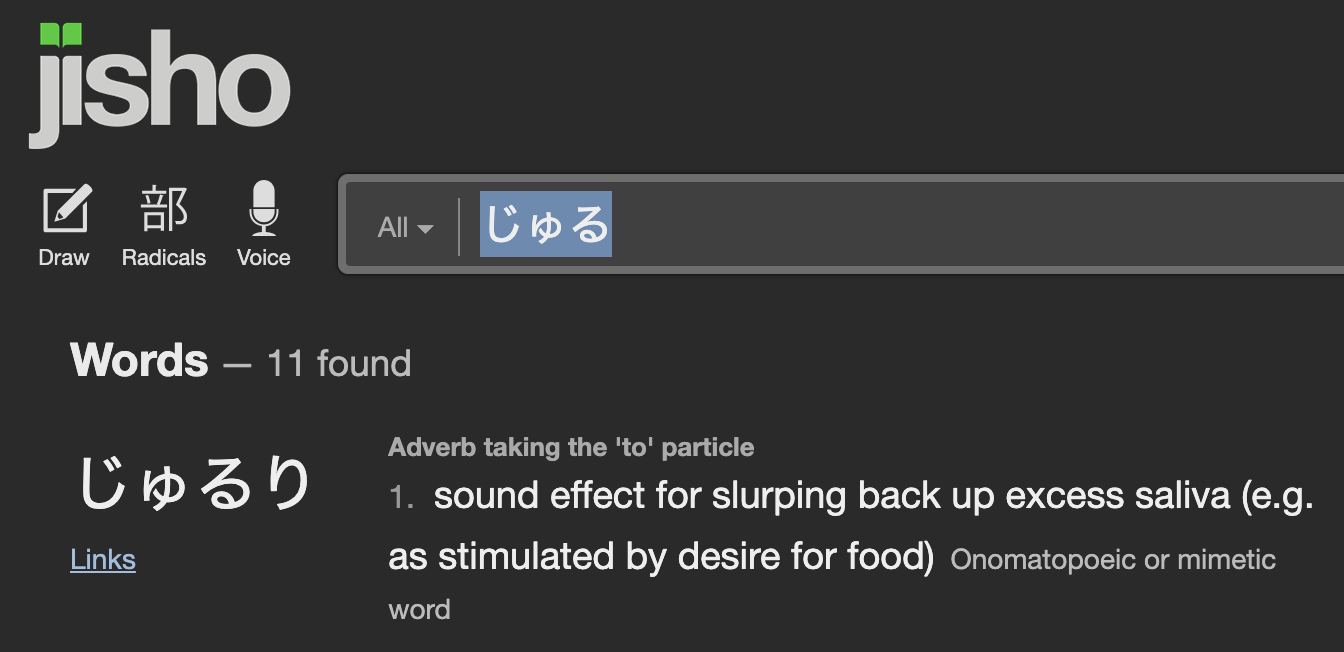The width and height of the screenshot is (1344, 652).
Task: Click the Jisho logo to go home
Action: coord(160,90)
